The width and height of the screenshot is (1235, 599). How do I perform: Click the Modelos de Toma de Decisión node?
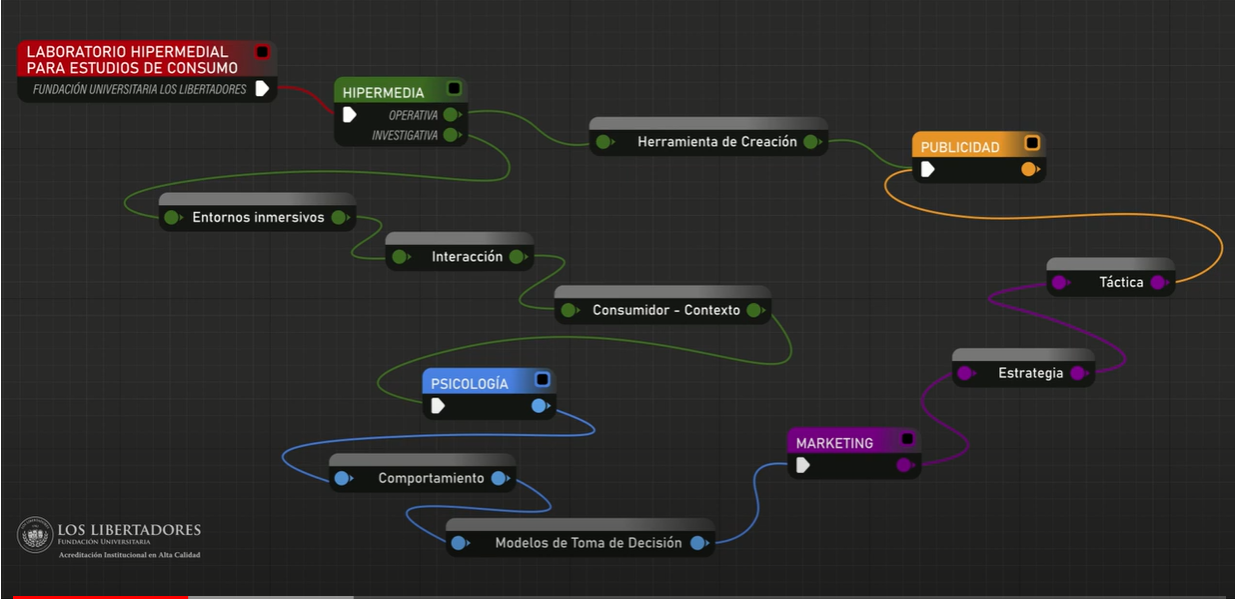[580, 538]
